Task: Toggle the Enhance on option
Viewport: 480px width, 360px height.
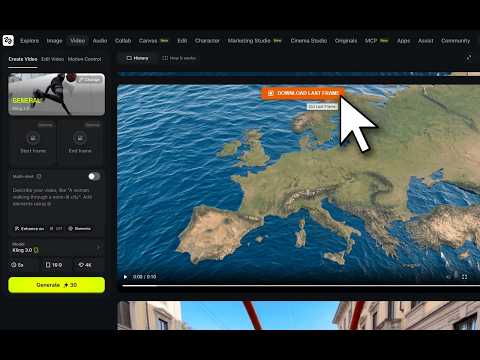Action: tap(29, 229)
